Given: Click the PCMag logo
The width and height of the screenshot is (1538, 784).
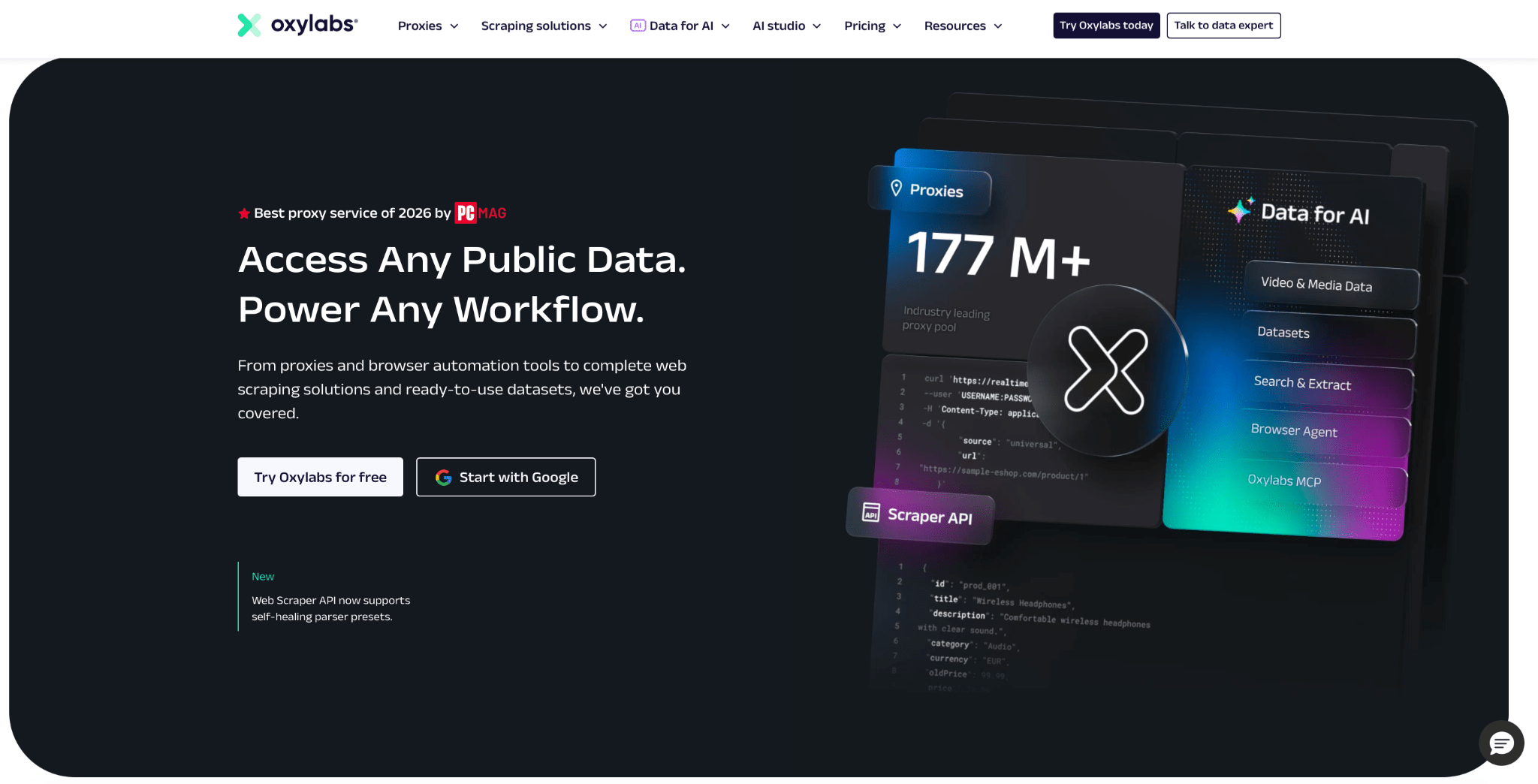Looking at the screenshot, I should coord(481,213).
